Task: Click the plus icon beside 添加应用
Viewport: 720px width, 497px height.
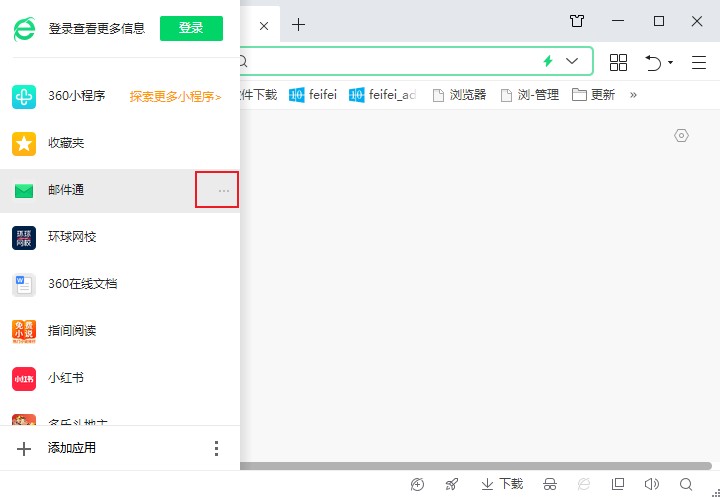Action: (x=24, y=449)
